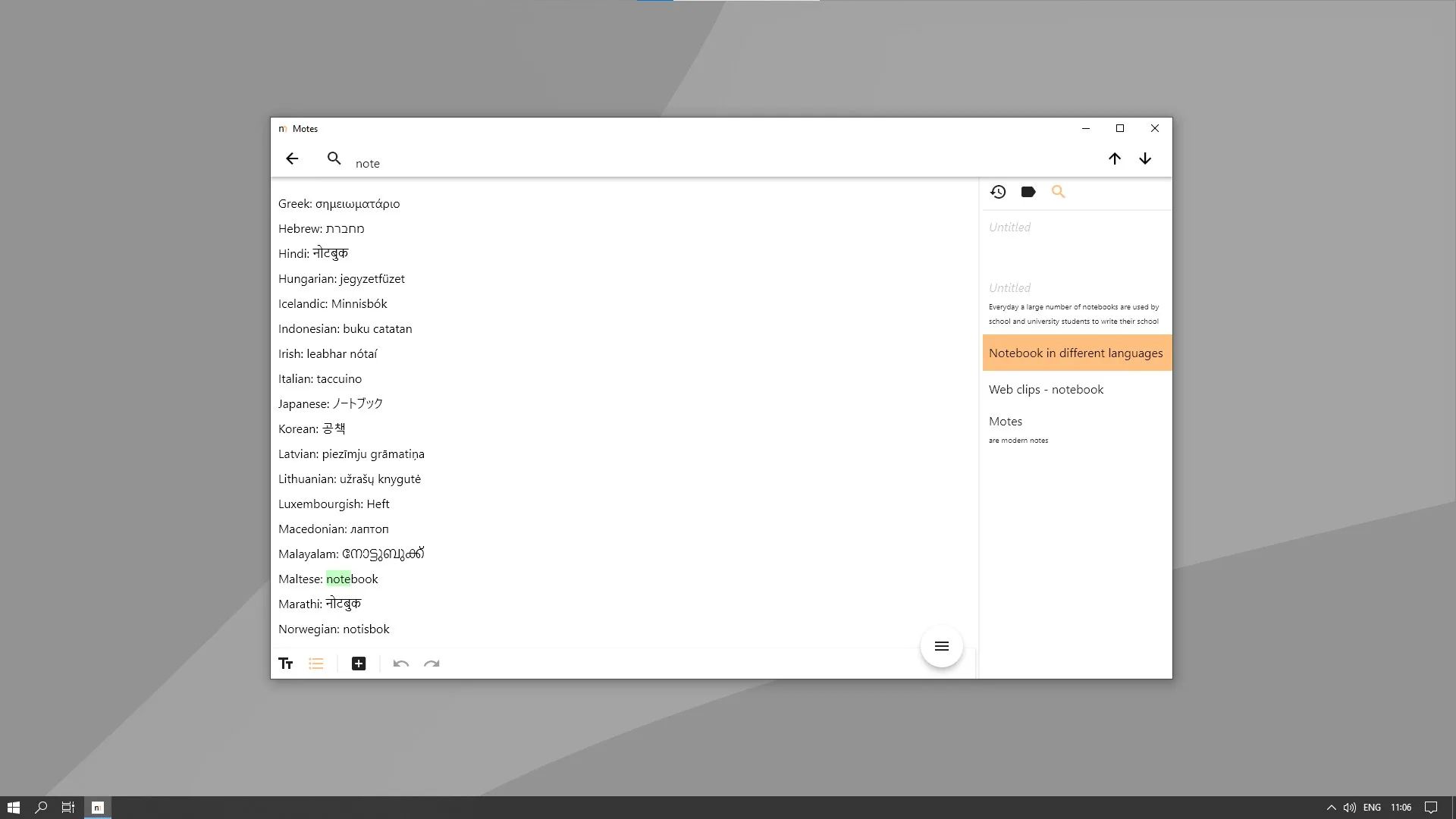Click the 'Macedonian: лаптоп' line

tap(333, 529)
